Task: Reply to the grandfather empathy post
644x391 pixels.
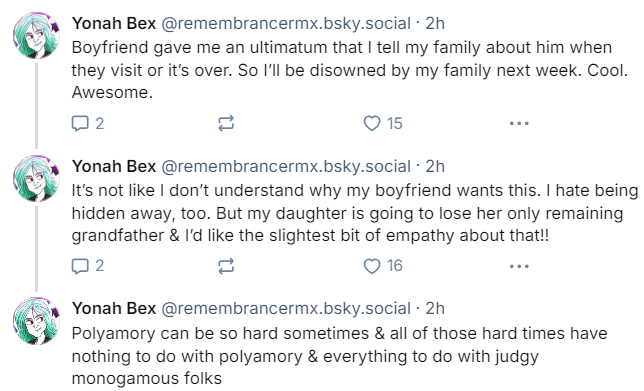Action: [88, 266]
